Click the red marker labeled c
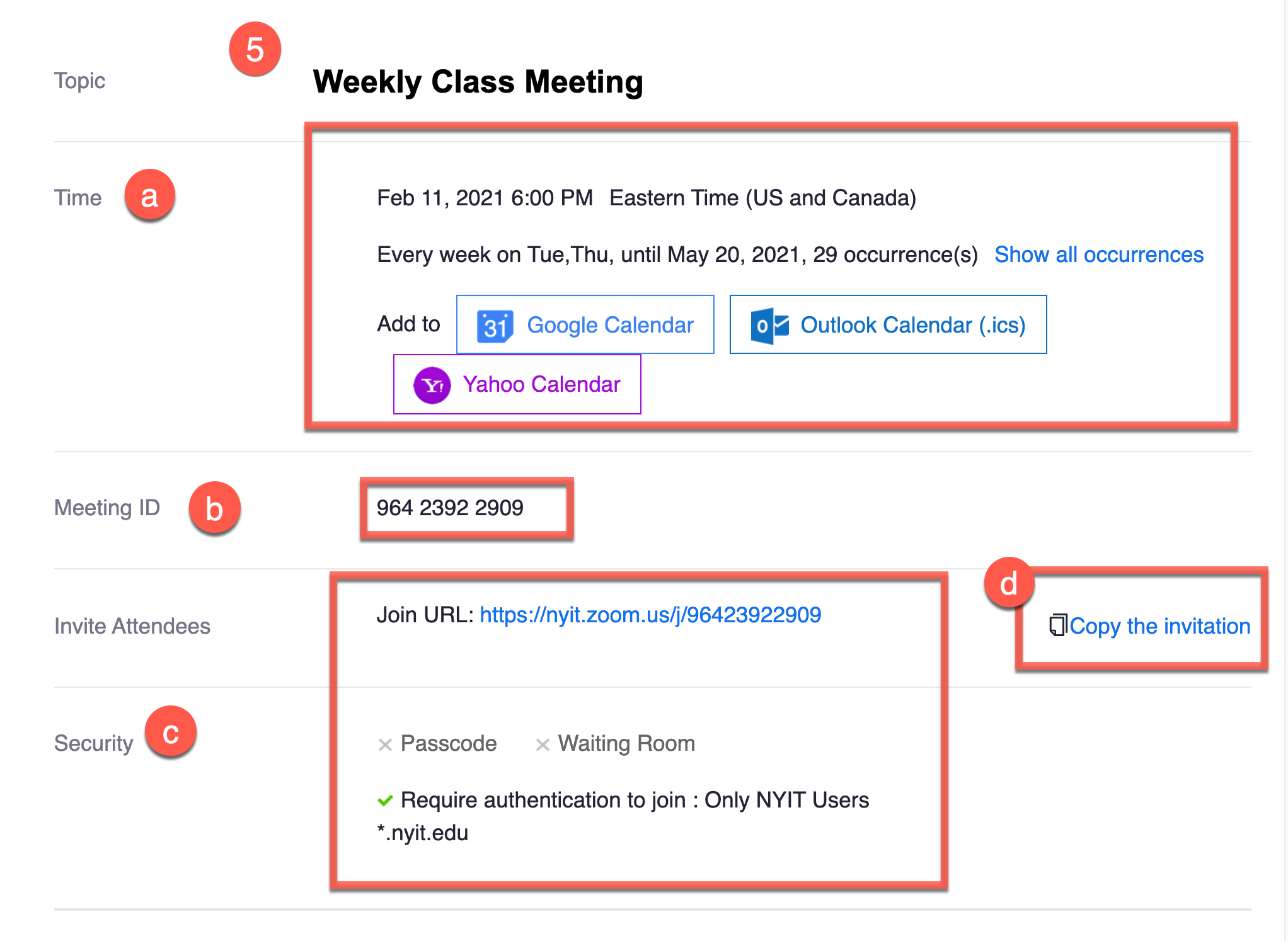The height and width of the screenshot is (941, 1288). tap(171, 732)
